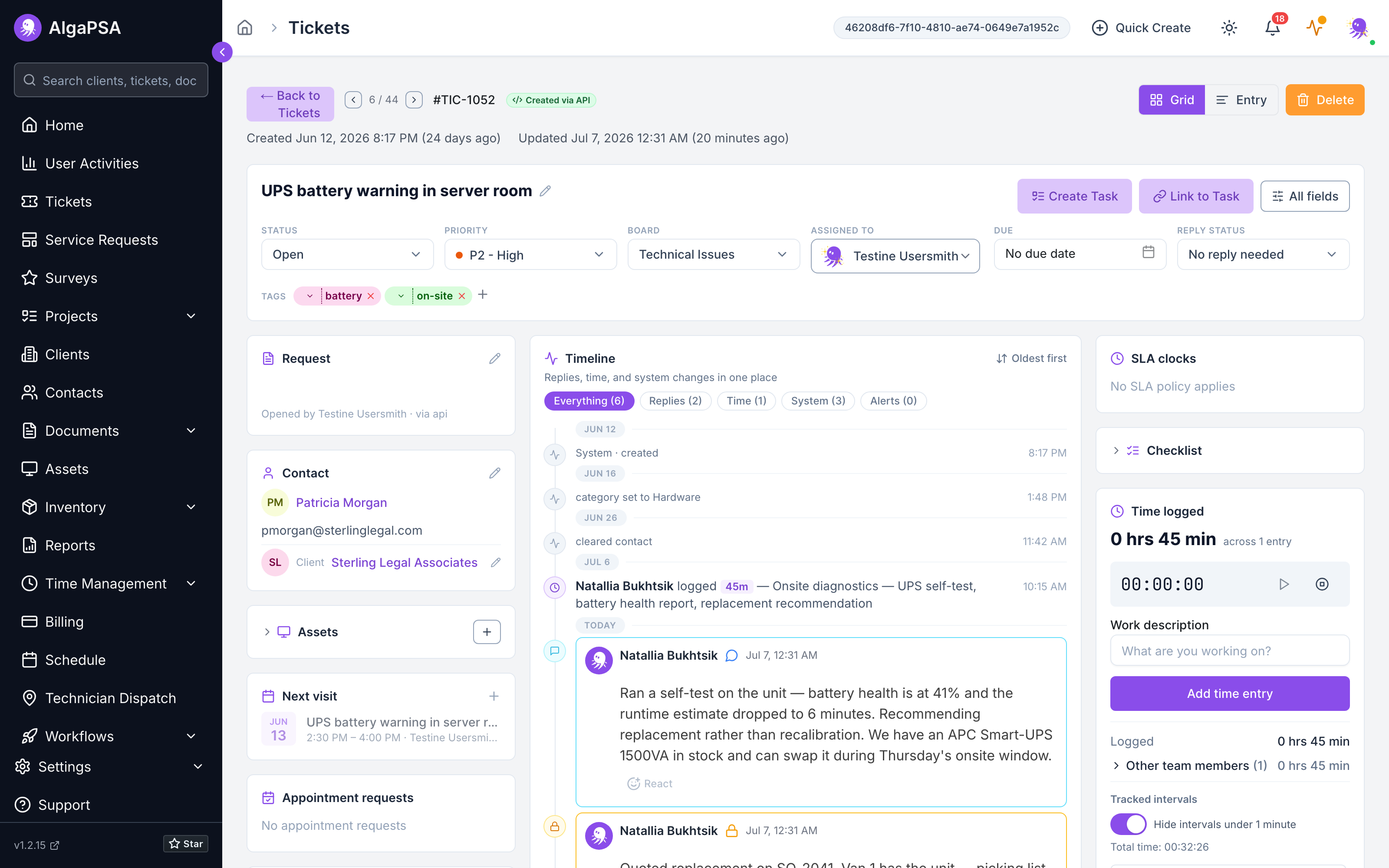Edit the ticket title pencil icon
This screenshot has width=1389, height=868.
coord(545,191)
